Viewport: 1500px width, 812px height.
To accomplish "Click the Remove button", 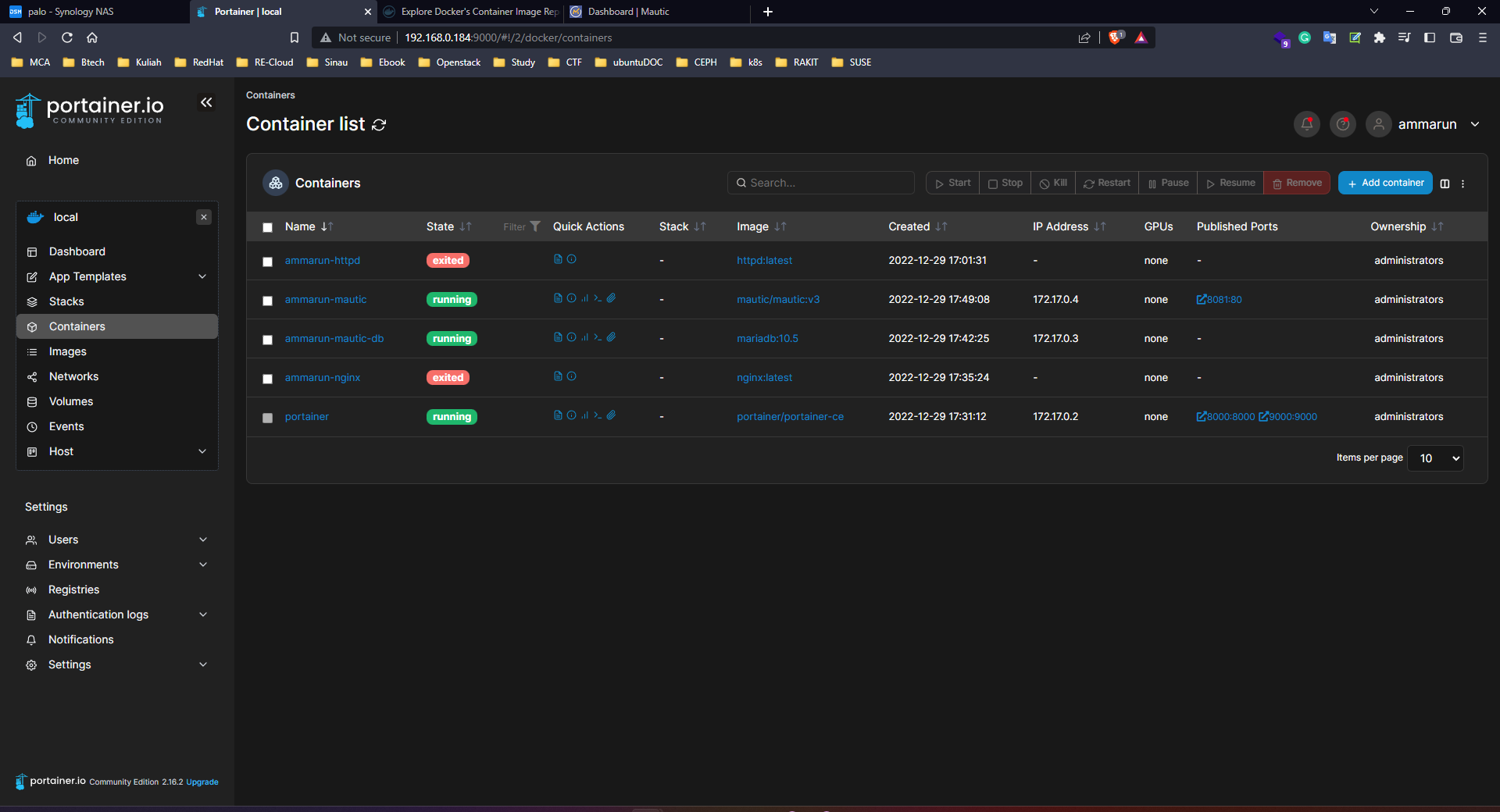I will [x=1297, y=183].
